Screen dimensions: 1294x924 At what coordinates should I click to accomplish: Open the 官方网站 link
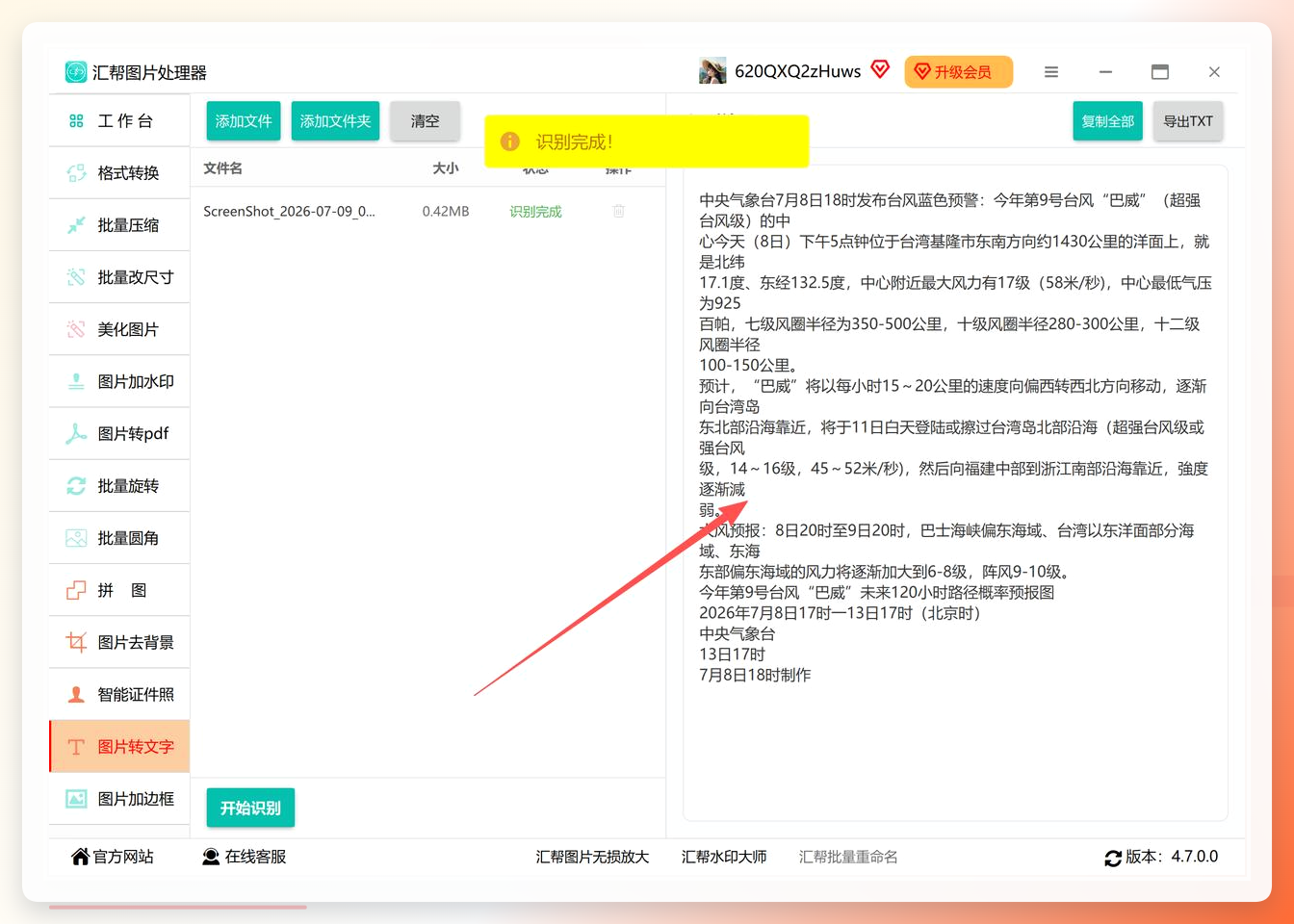[113, 857]
